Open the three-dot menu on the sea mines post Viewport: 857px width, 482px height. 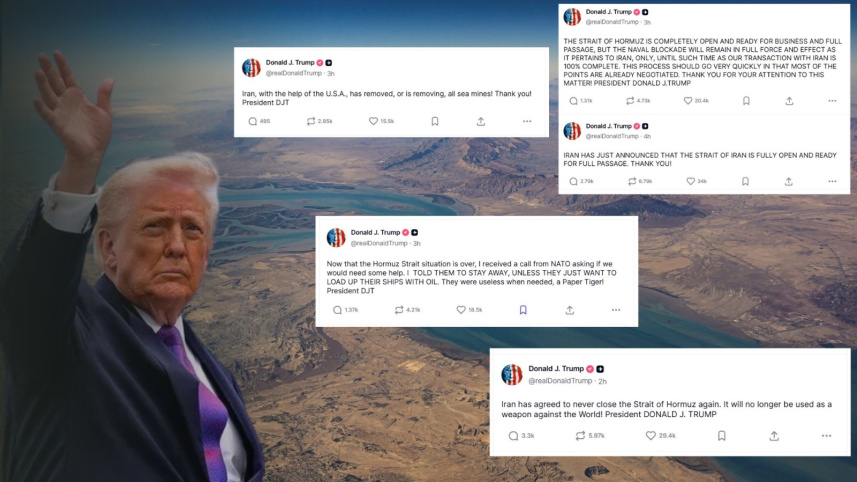(x=527, y=121)
